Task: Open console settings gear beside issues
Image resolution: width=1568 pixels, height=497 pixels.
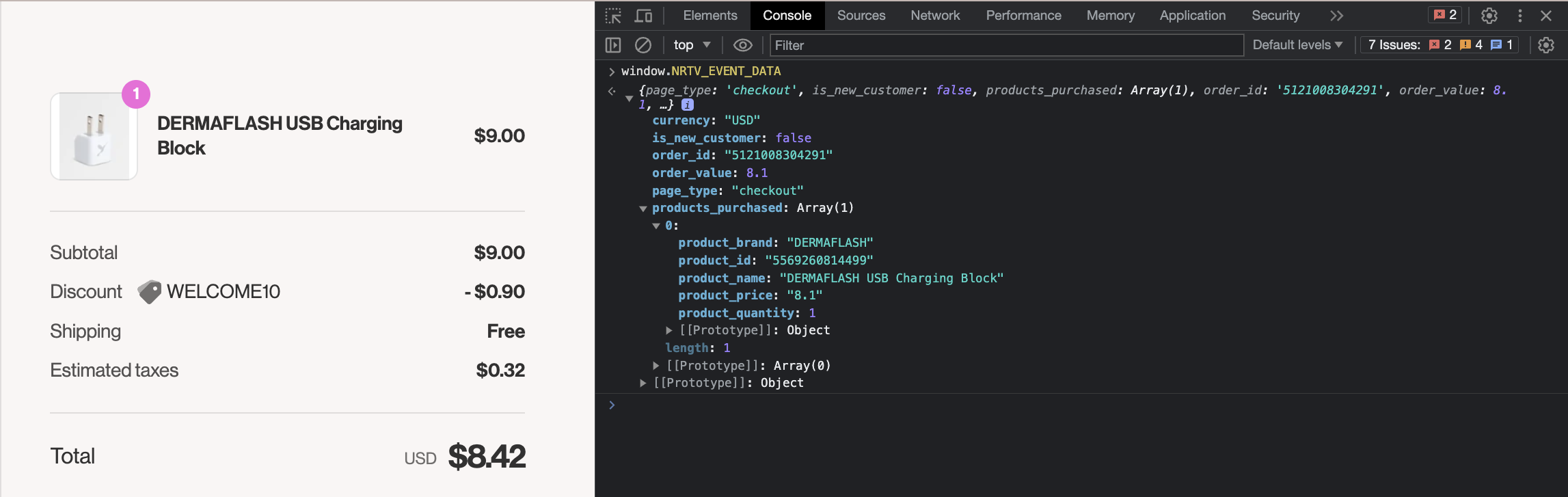Action: (1545, 45)
